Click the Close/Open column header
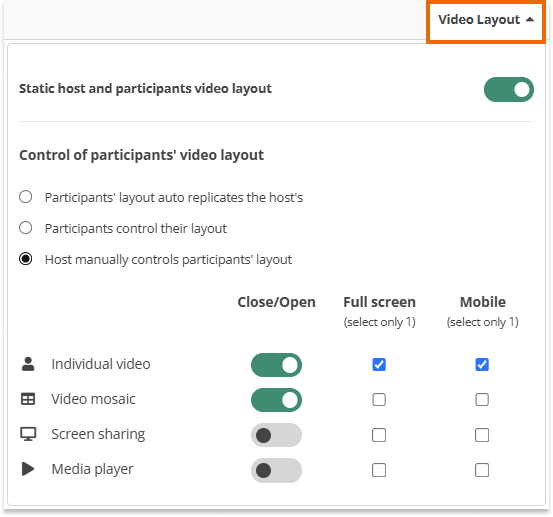553x517 pixels. [276, 302]
